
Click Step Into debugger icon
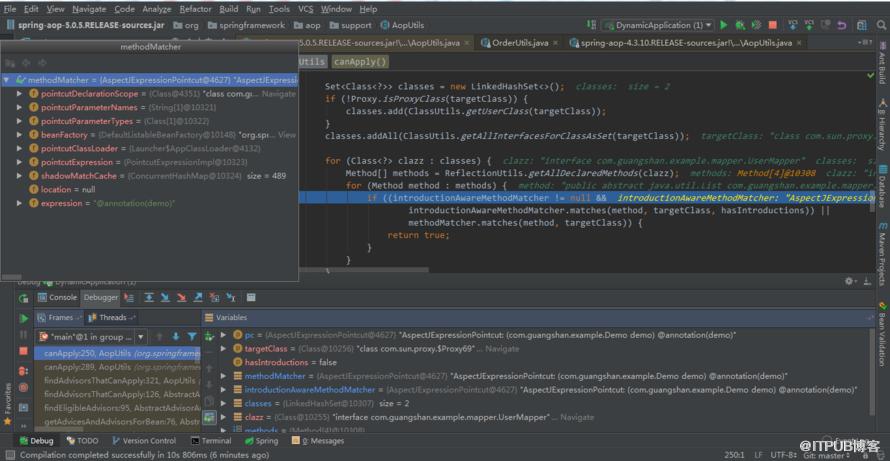(x=165, y=297)
